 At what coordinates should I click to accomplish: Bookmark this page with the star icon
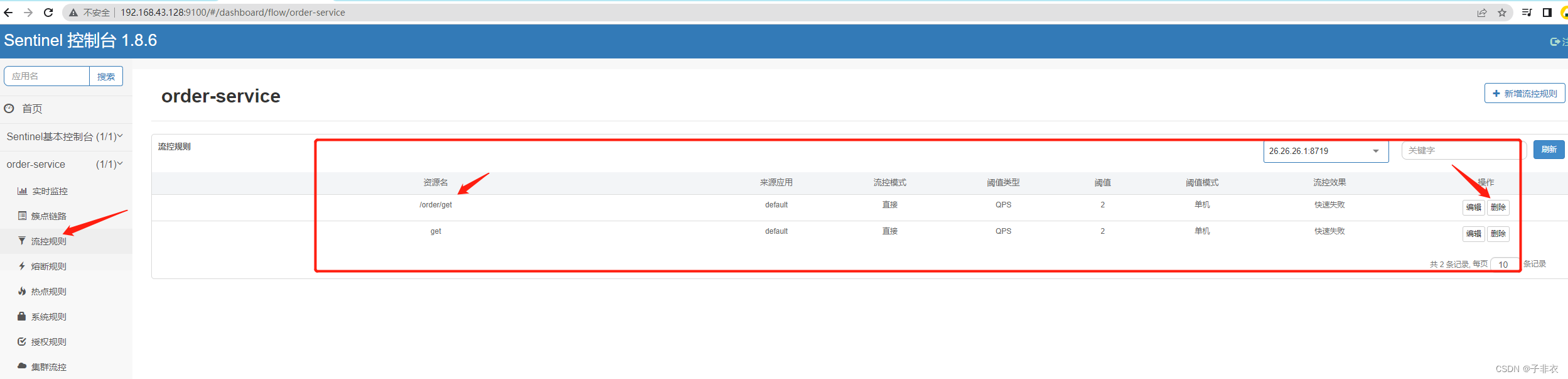click(x=1502, y=13)
